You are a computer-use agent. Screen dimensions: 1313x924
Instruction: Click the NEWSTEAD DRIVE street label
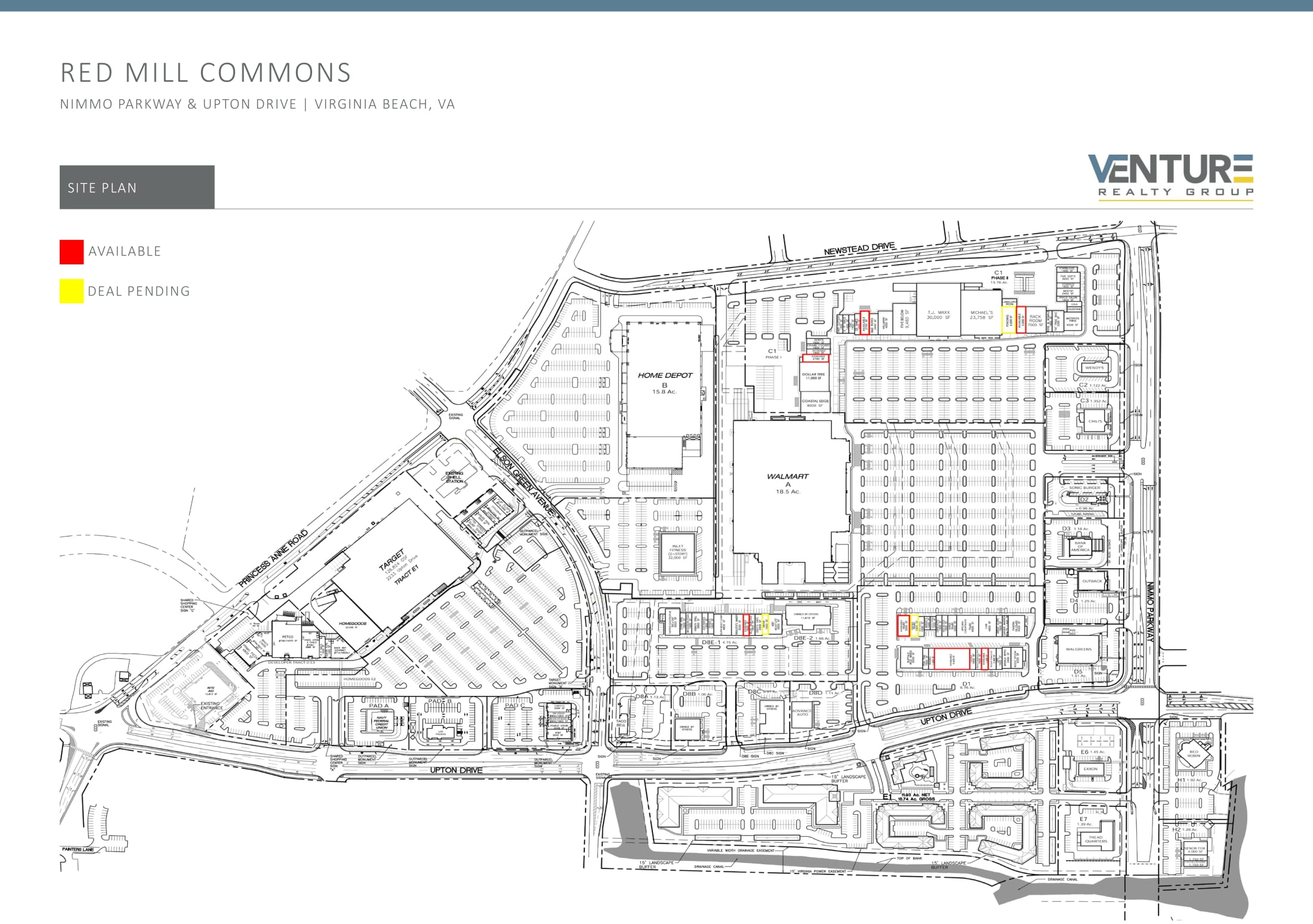pyautogui.click(x=859, y=249)
